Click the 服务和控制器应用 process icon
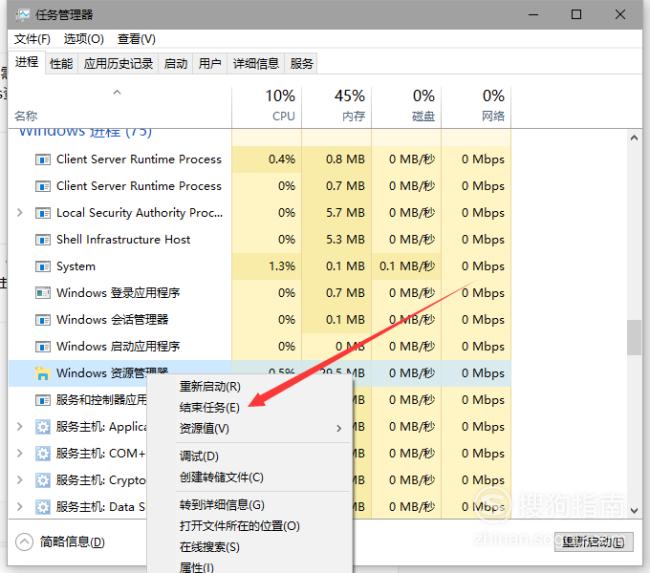Viewport: 650px width, 573px height. pyautogui.click(x=43, y=400)
